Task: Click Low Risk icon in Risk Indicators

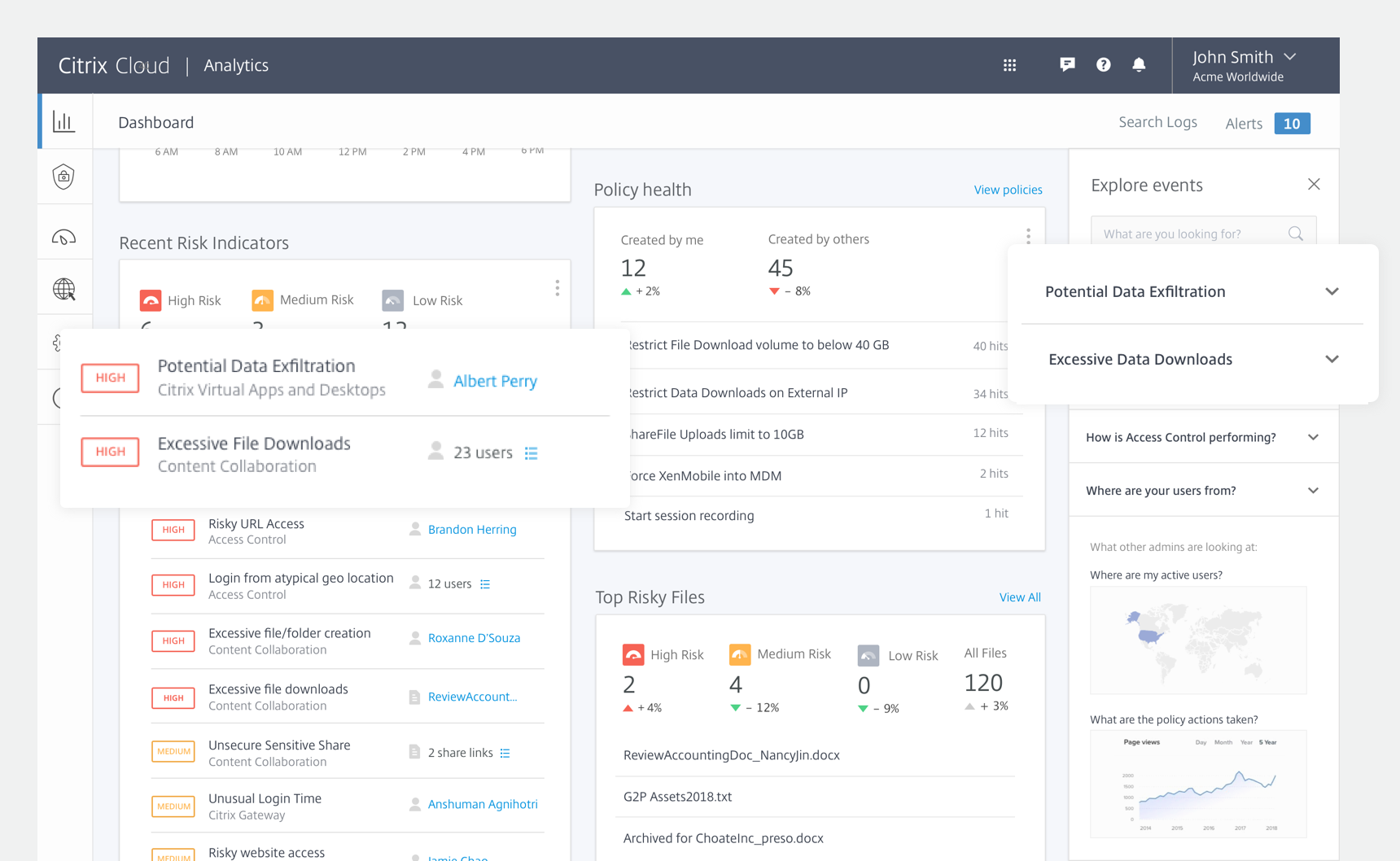Action: pos(393,300)
